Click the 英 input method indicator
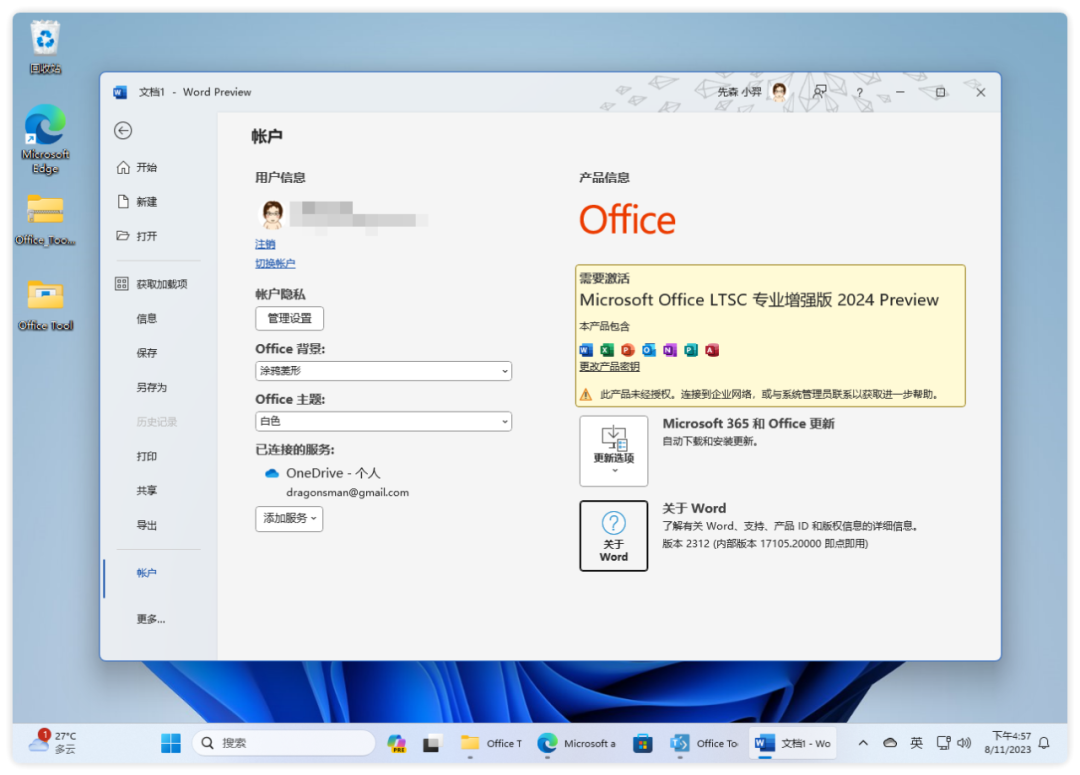 pos(916,743)
